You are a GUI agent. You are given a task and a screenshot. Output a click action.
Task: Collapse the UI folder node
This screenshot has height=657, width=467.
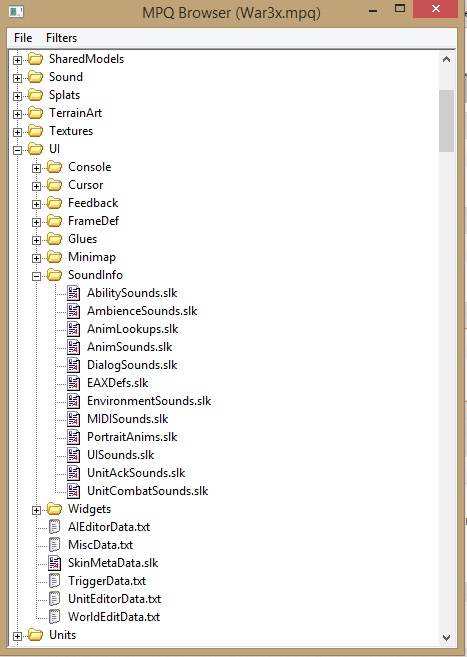[x=17, y=150]
